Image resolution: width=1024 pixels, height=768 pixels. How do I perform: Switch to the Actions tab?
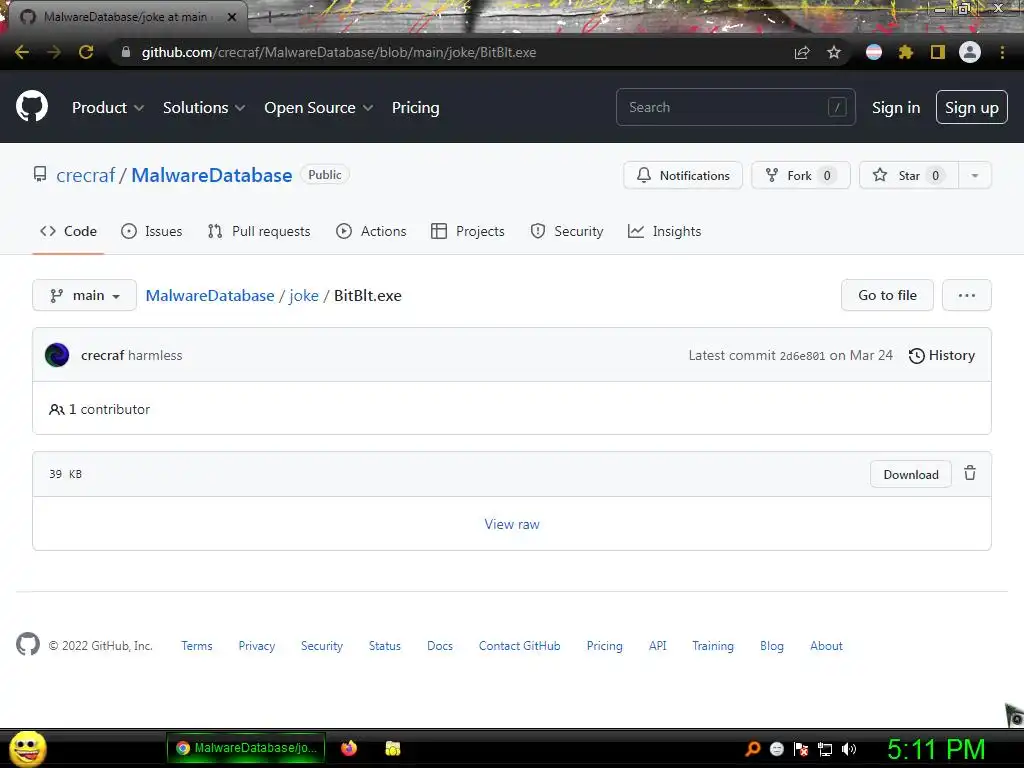pyautogui.click(x=371, y=231)
